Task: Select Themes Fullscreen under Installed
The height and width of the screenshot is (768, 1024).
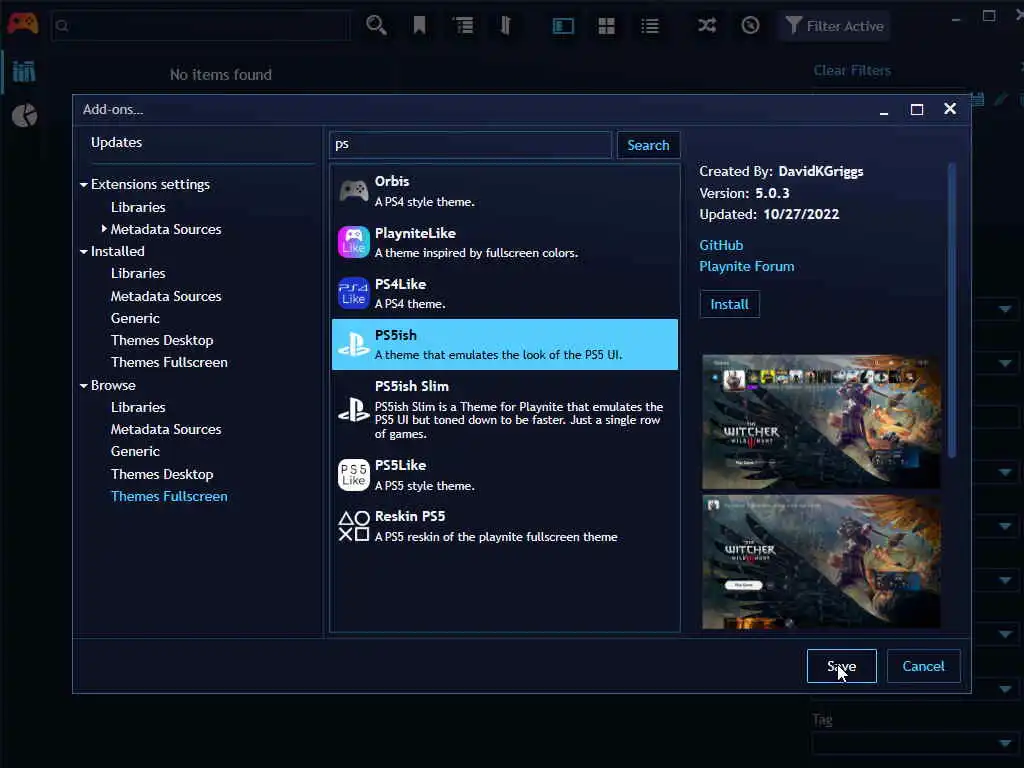Action: 169,362
